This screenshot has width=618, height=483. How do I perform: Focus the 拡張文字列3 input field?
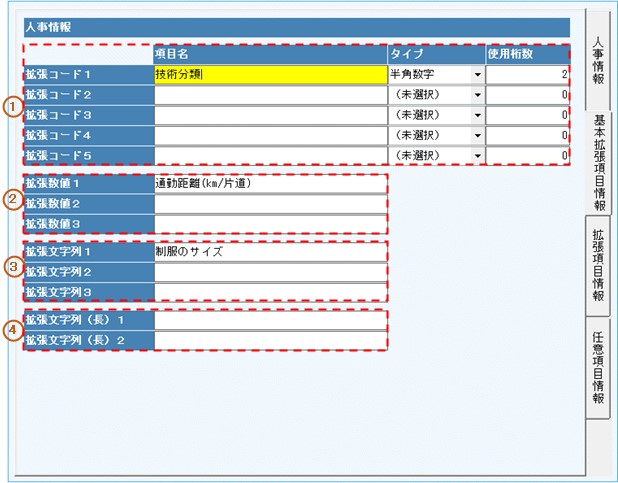pyautogui.click(x=270, y=292)
